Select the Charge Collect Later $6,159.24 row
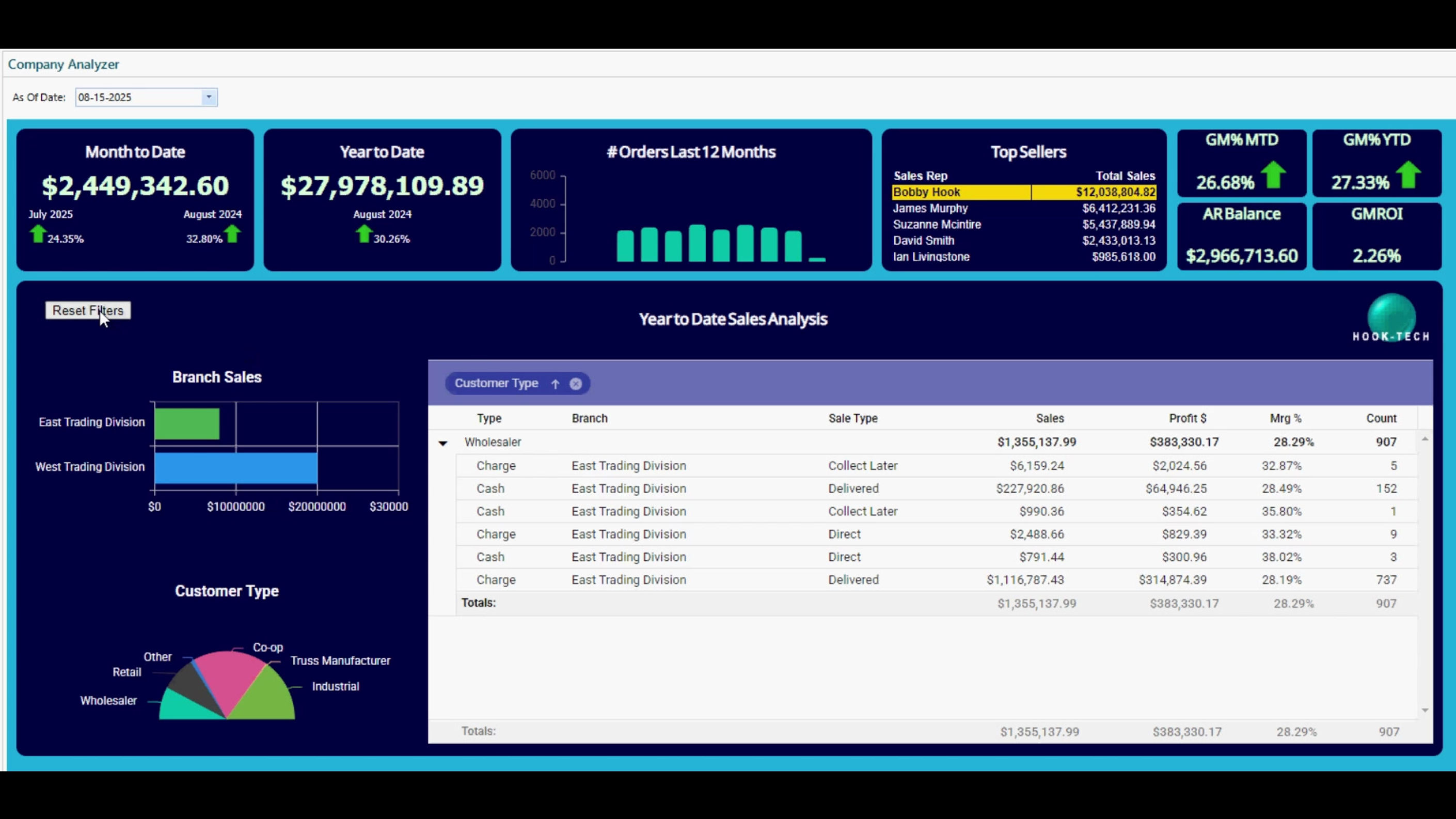Image resolution: width=1456 pixels, height=819 pixels. click(937, 466)
